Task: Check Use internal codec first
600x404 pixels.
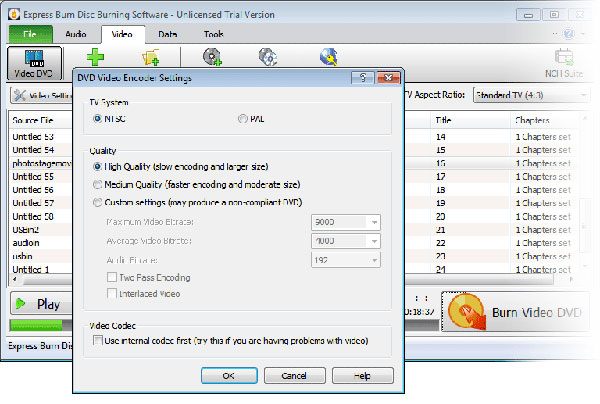Action: 98,340
